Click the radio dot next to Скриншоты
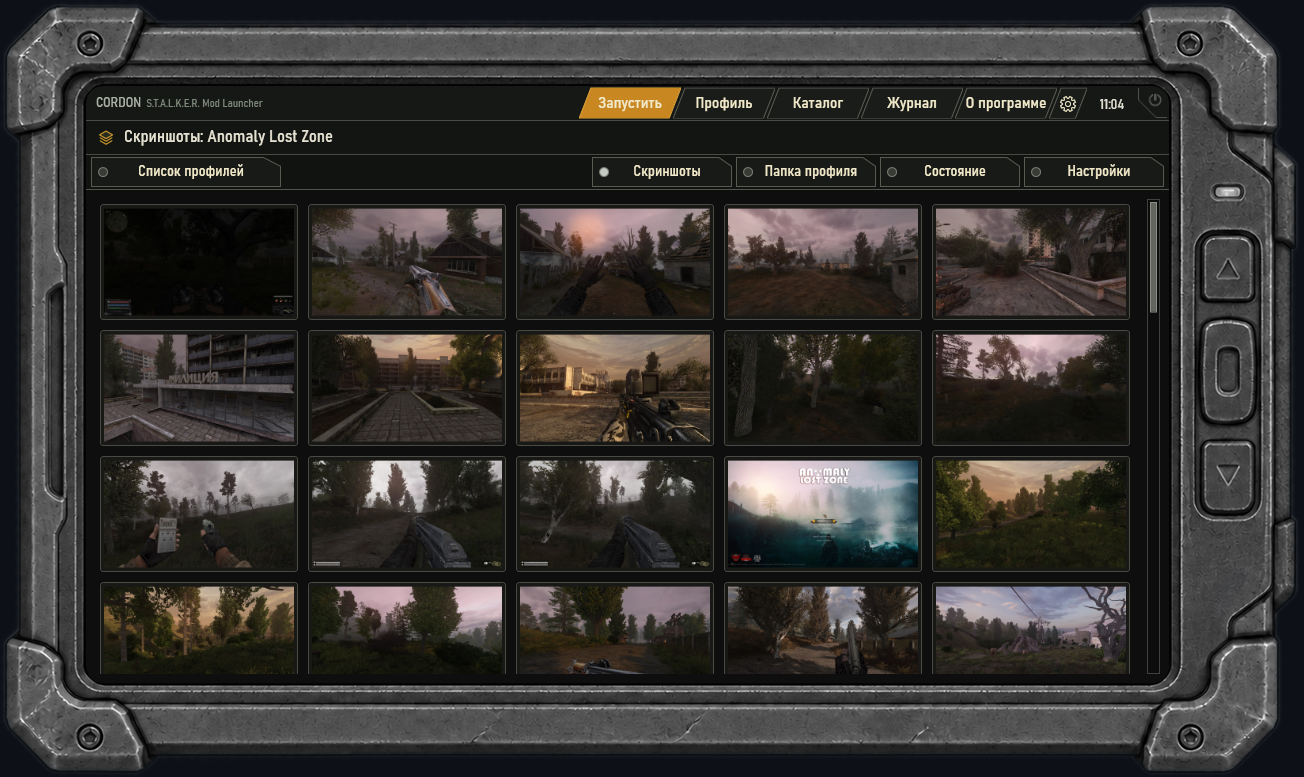The width and height of the screenshot is (1304, 777). (604, 172)
